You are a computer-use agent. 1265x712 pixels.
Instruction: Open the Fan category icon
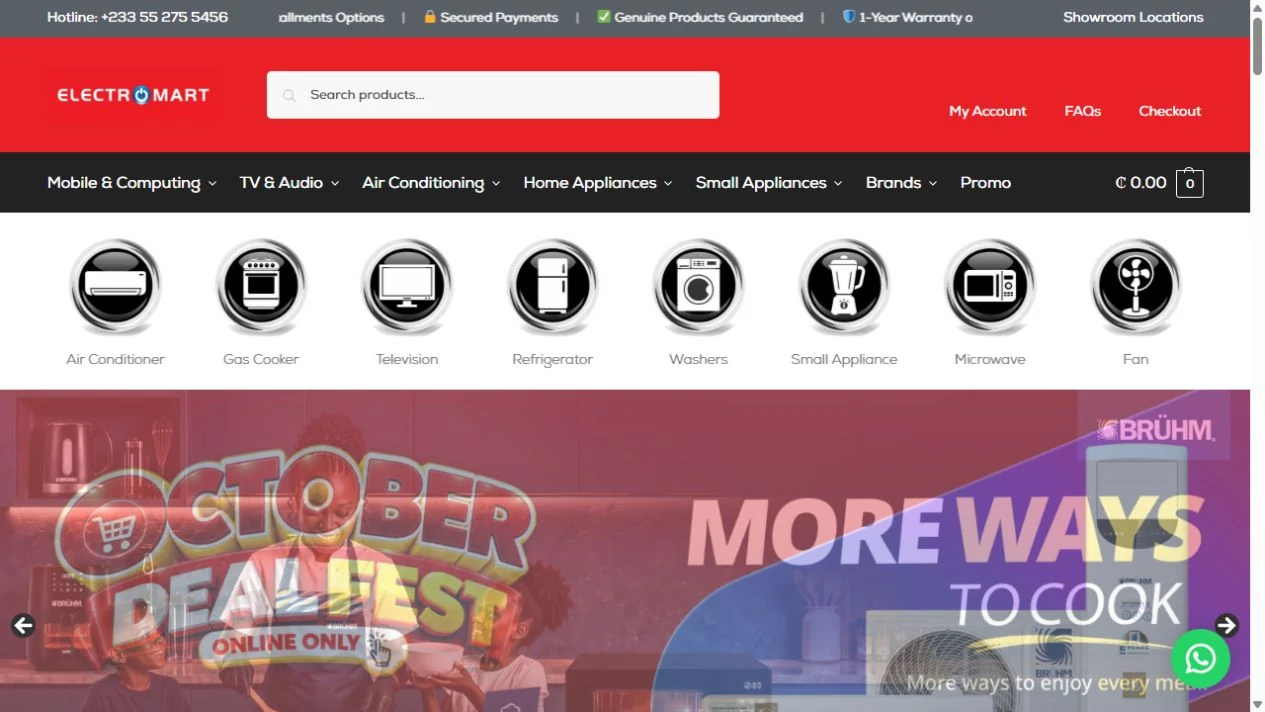tap(1136, 286)
